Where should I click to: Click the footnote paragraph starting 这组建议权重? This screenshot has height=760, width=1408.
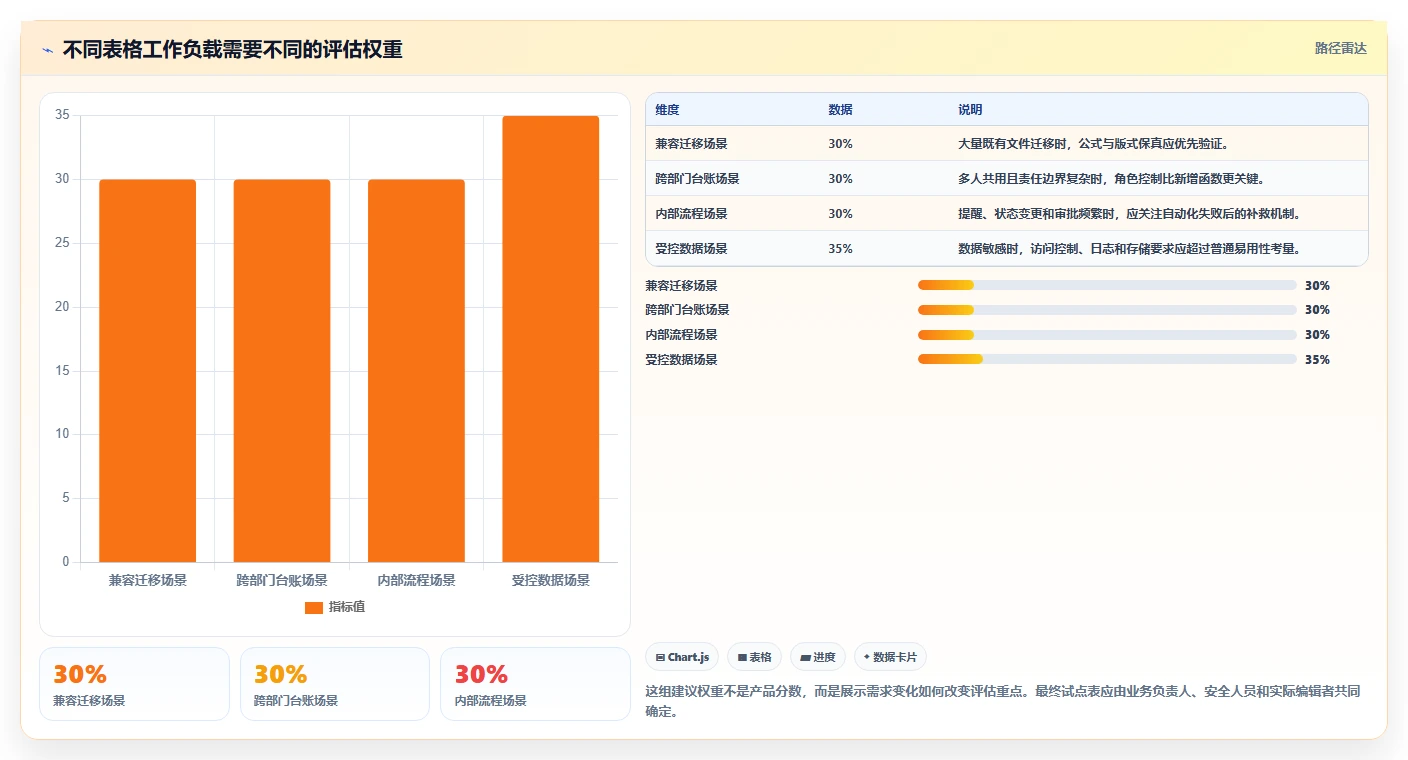click(x=1003, y=702)
